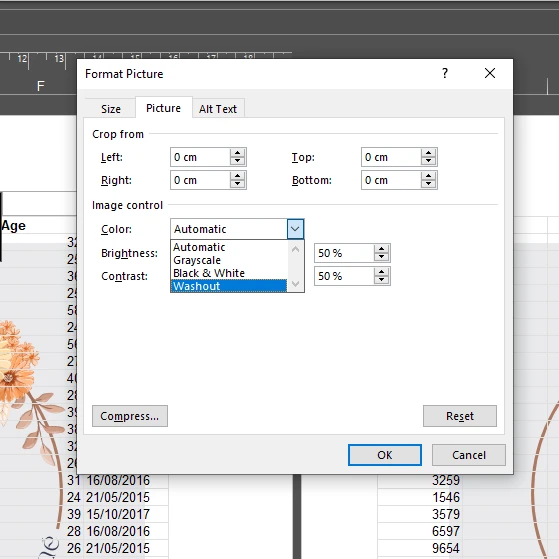Screen dimensions: 559x559
Task: Select the cell containing 6597
Action: [420, 532]
